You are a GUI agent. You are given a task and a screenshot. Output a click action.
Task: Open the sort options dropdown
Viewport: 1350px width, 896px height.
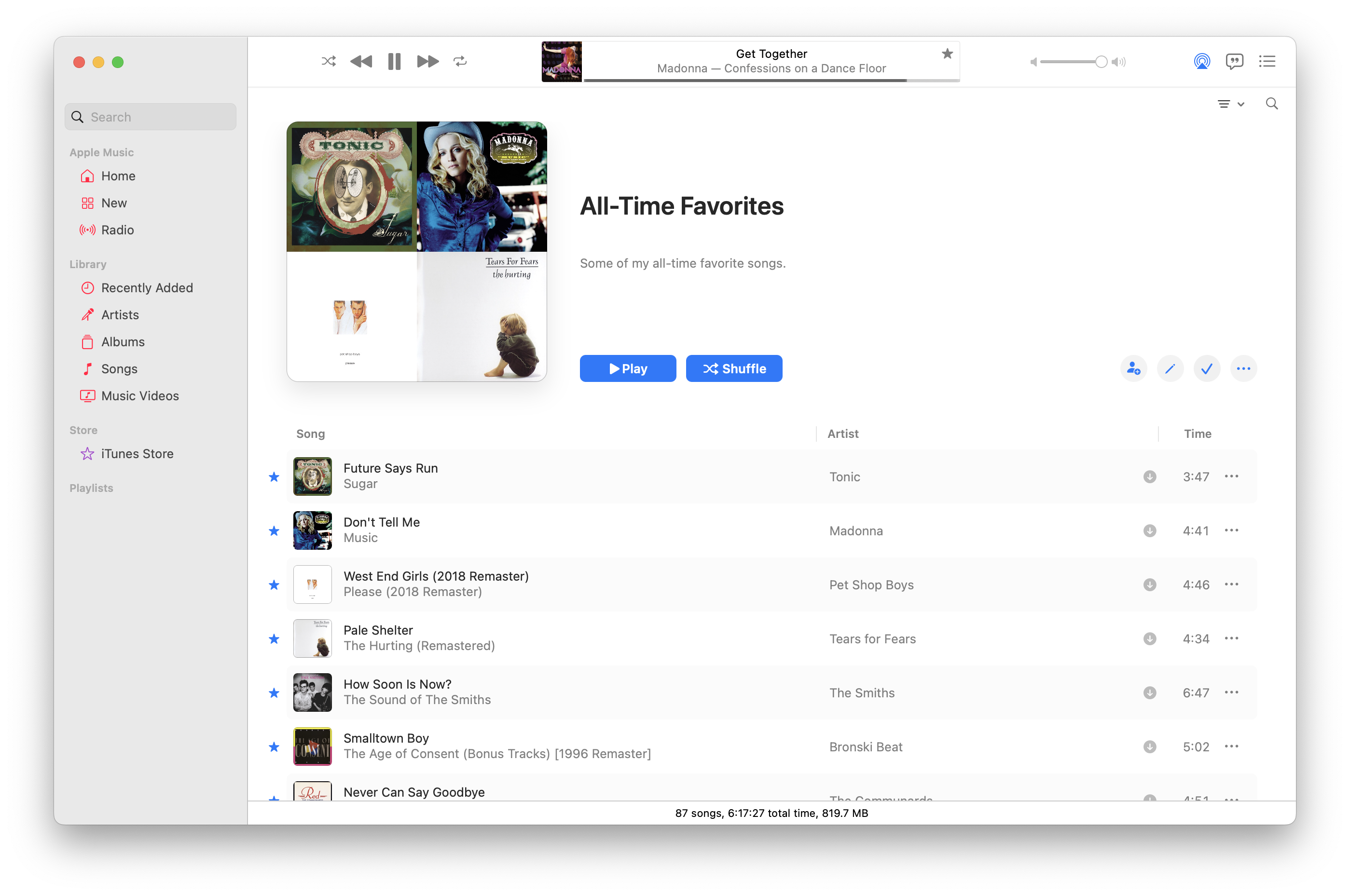click(1230, 104)
